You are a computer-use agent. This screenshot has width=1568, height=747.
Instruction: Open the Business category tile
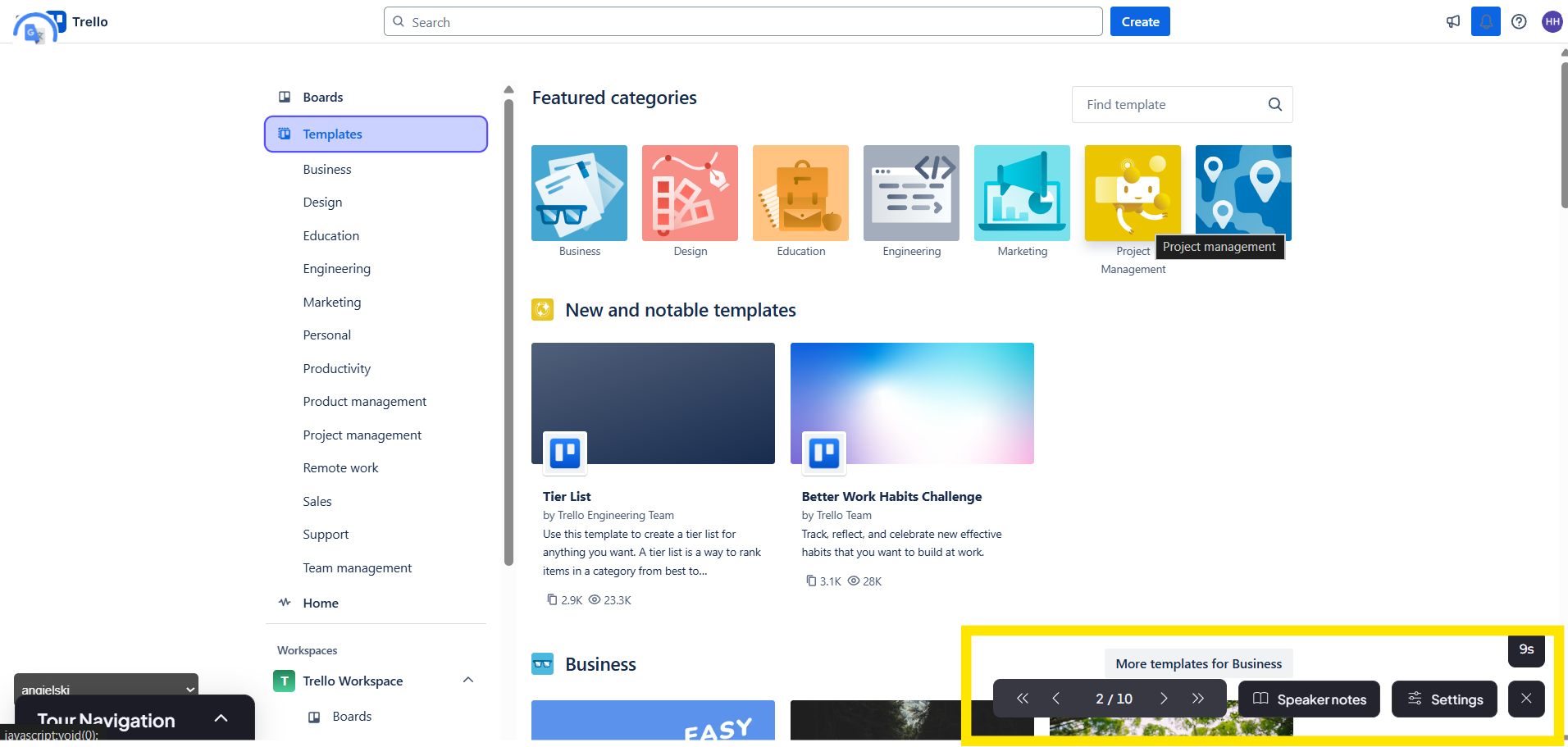(x=579, y=194)
